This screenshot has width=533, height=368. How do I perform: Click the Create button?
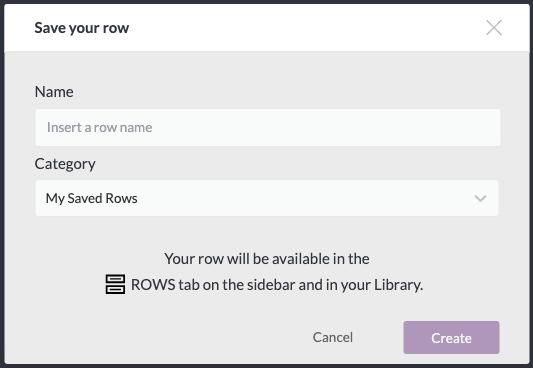pos(451,337)
